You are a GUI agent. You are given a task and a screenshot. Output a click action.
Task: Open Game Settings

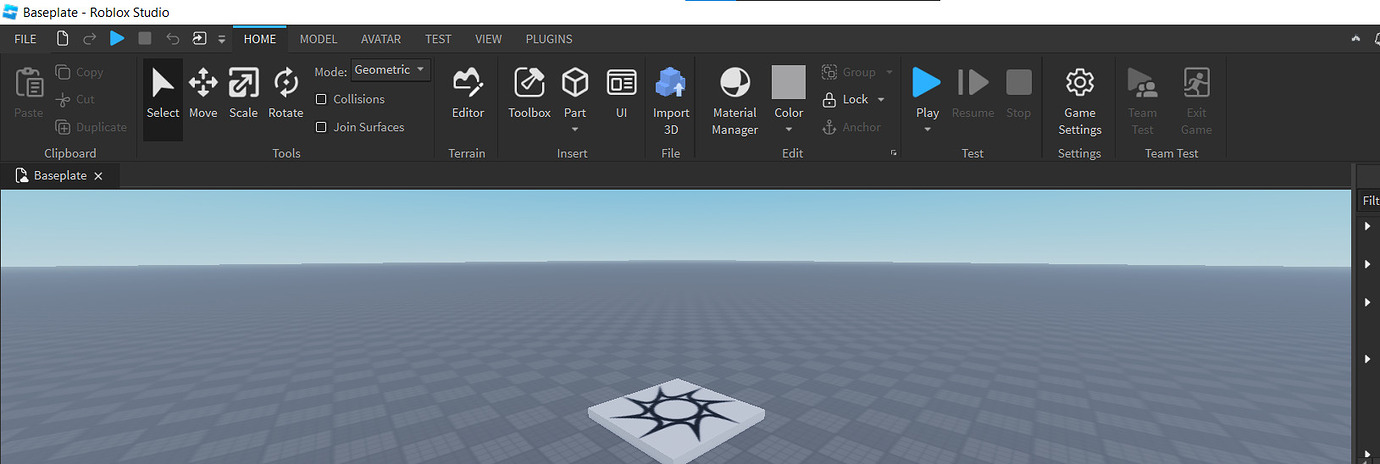tap(1080, 100)
